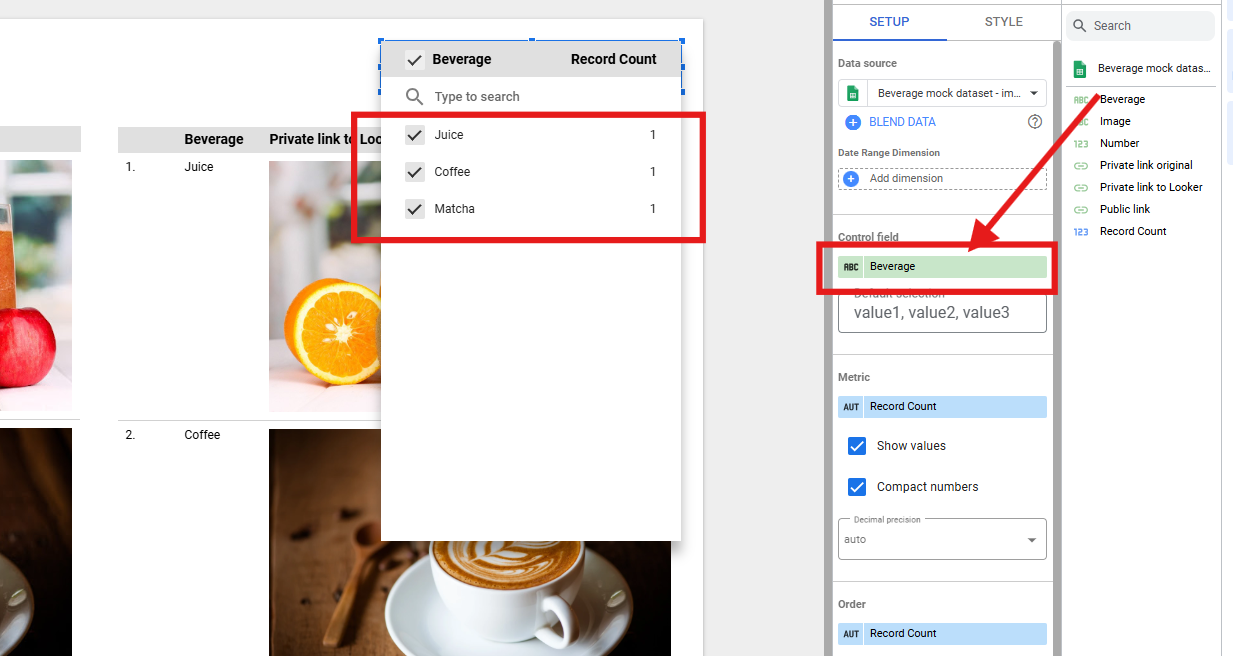Uncheck the Juice checkbox
The image size is (1233, 656).
click(415, 135)
